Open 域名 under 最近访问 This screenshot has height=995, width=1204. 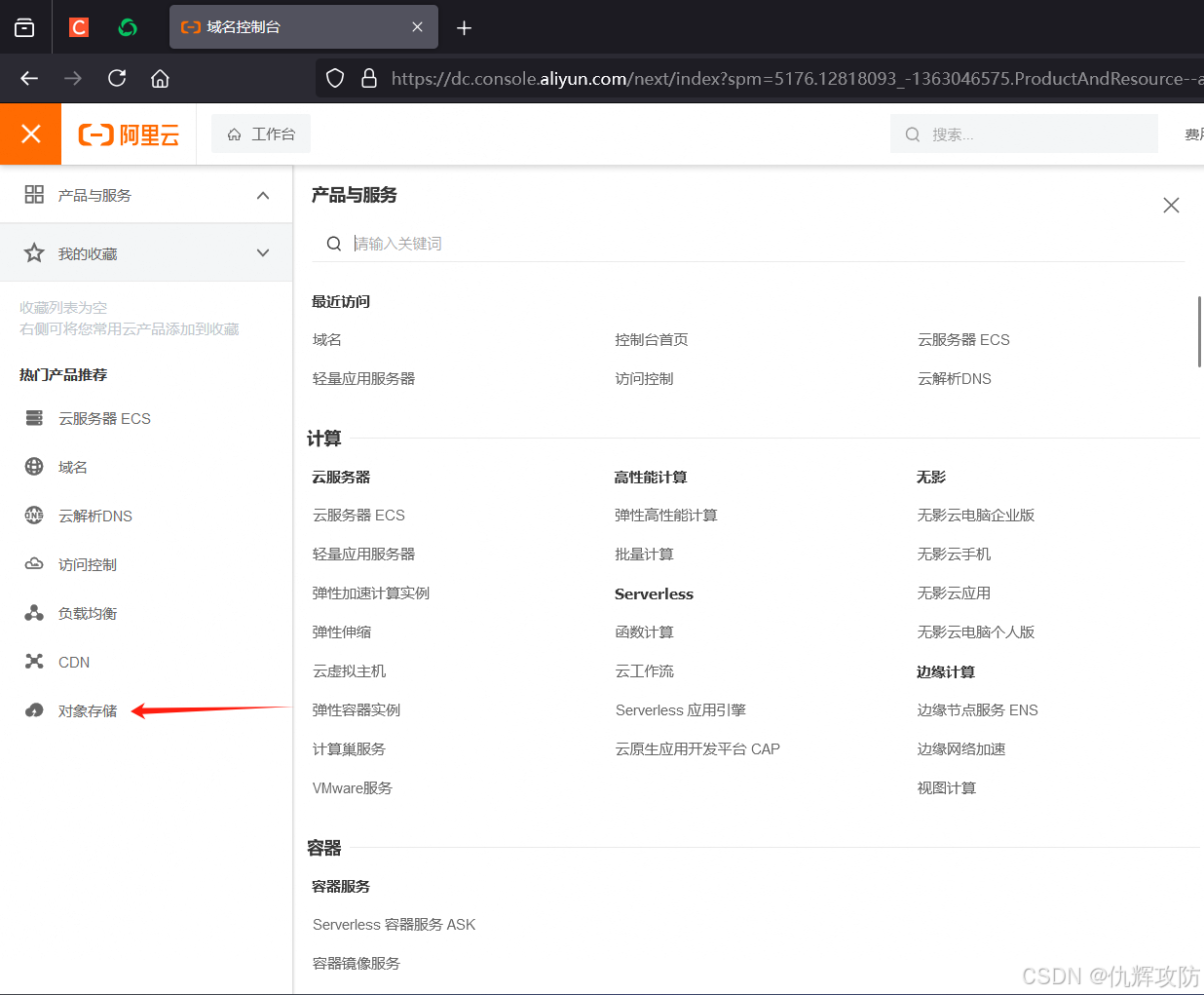click(327, 339)
